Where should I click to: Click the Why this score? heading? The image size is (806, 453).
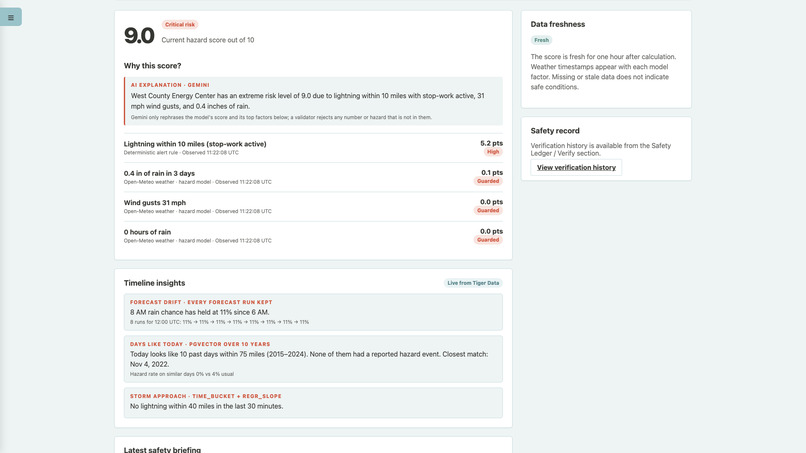click(152, 66)
